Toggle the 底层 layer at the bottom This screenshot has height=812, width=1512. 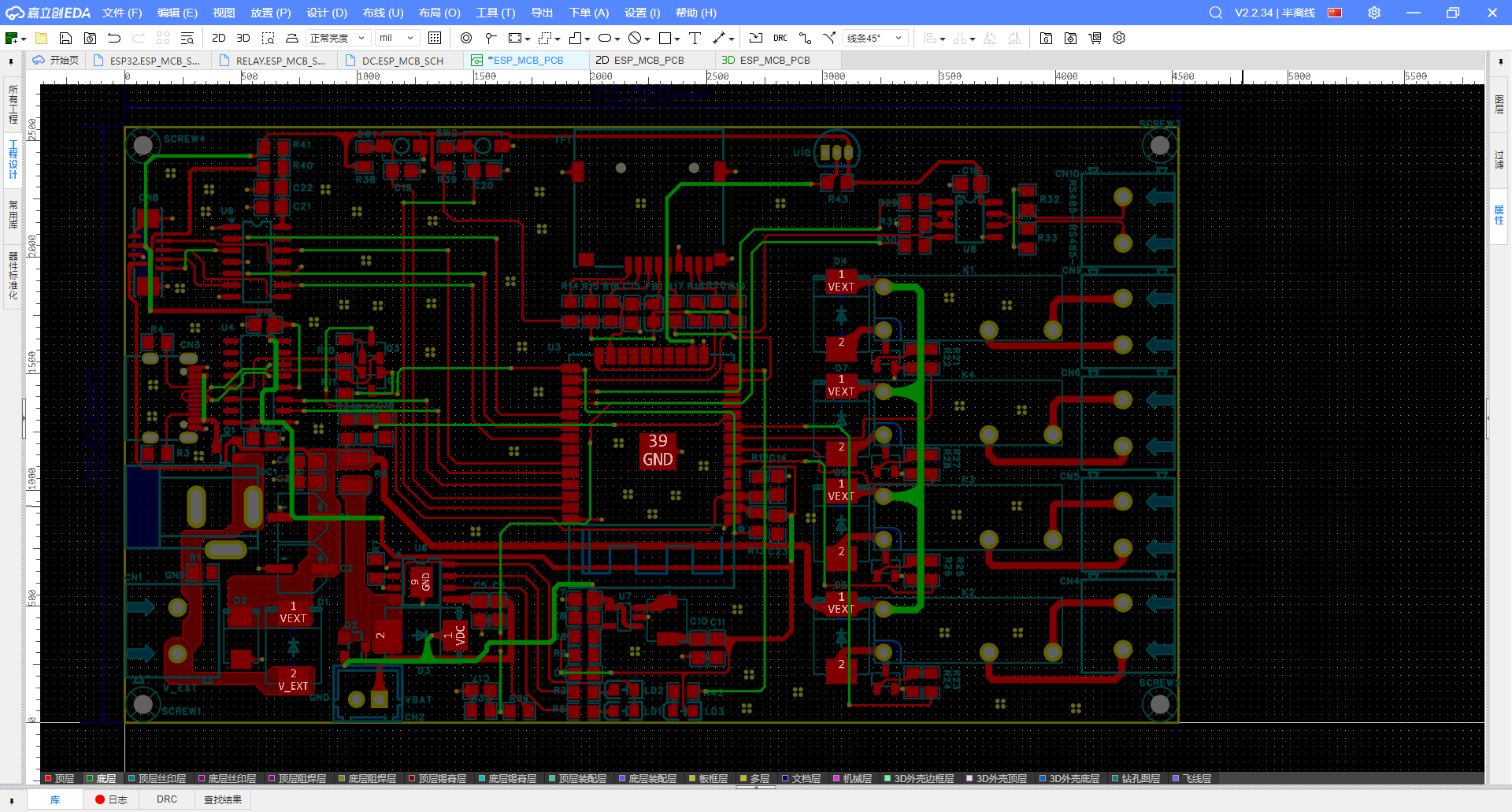point(101,778)
